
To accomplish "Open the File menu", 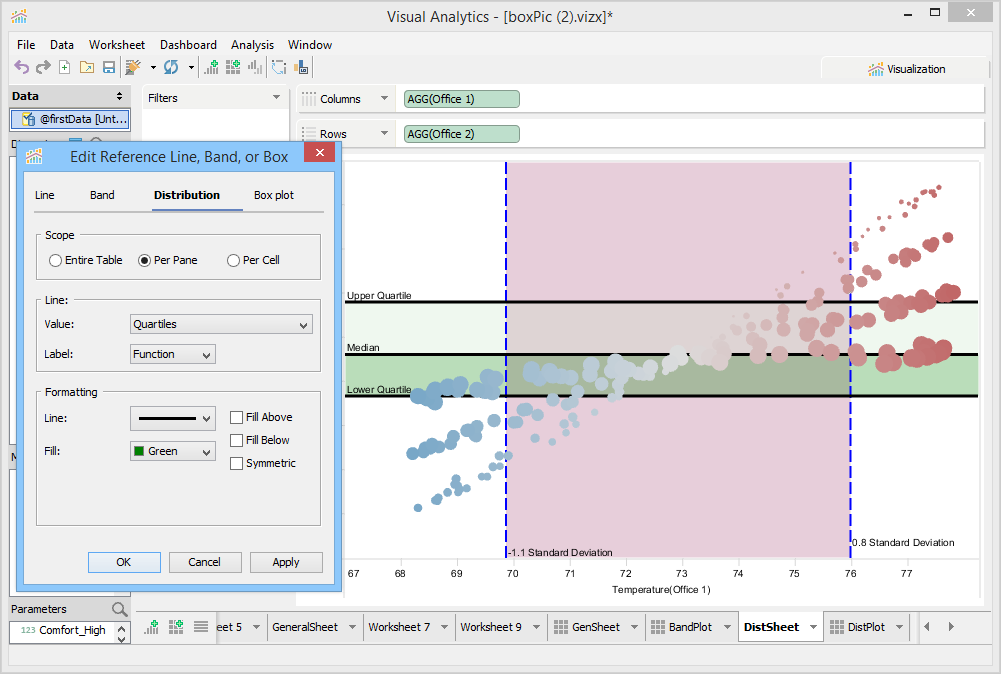I will pyautogui.click(x=26, y=45).
